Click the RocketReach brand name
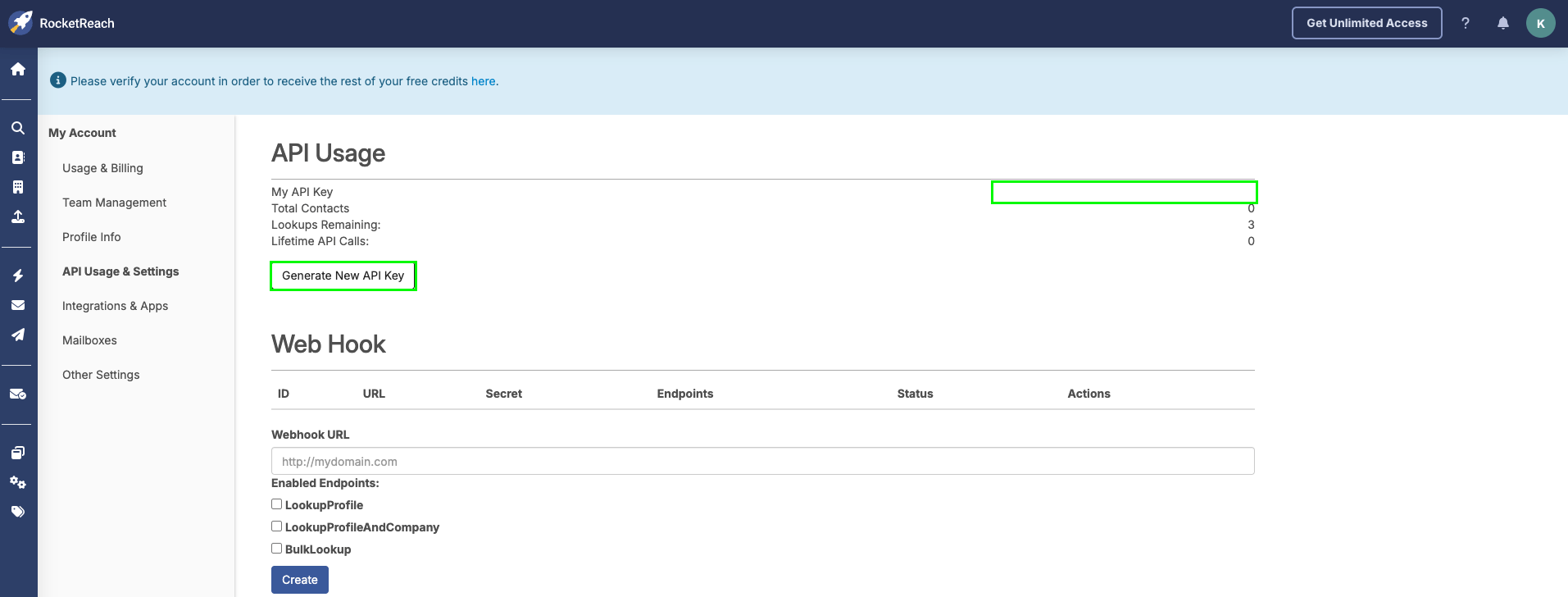Image resolution: width=1568 pixels, height=597 pixels. [77, 23]
